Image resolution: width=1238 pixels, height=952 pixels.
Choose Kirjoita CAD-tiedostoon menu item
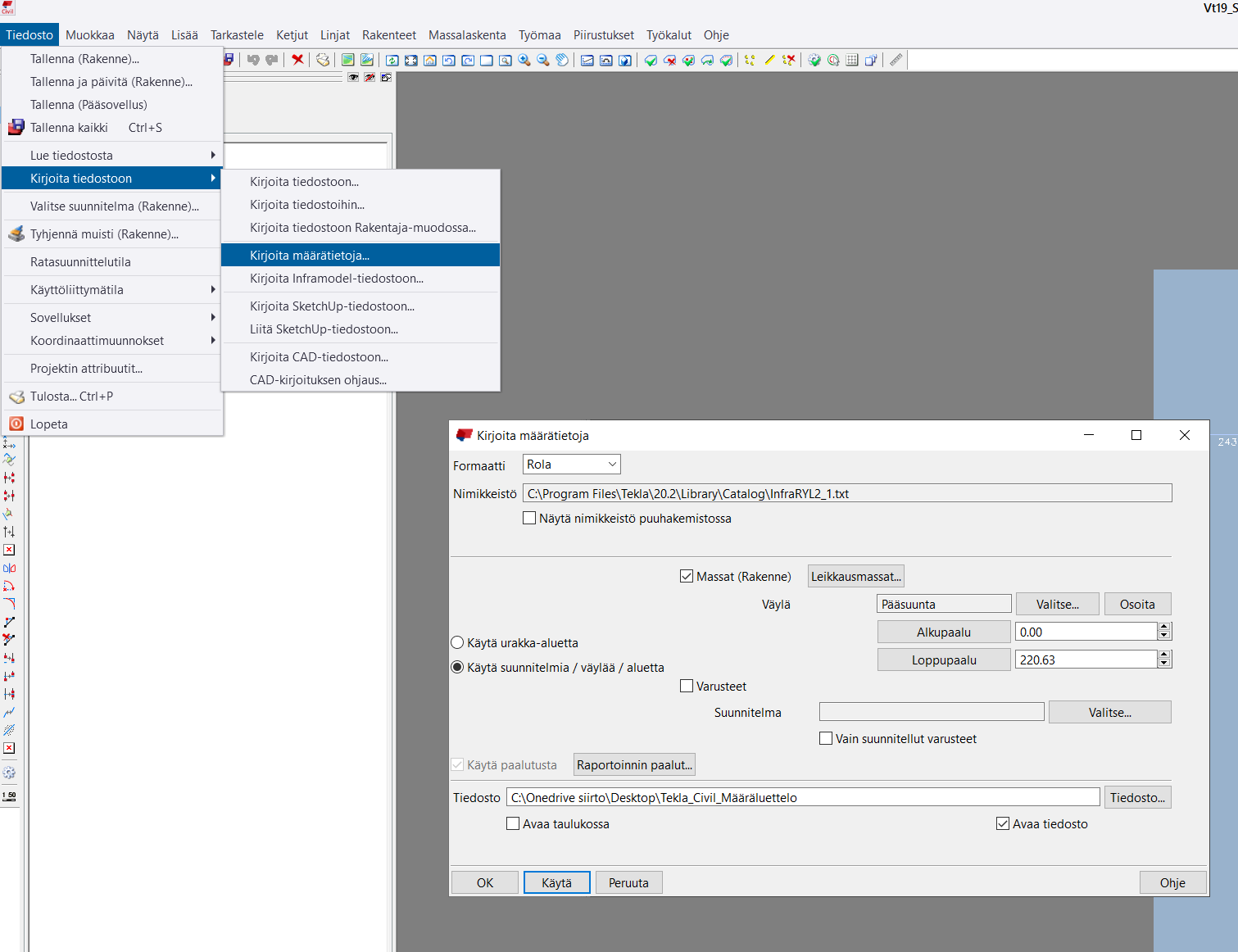[361, 356]
